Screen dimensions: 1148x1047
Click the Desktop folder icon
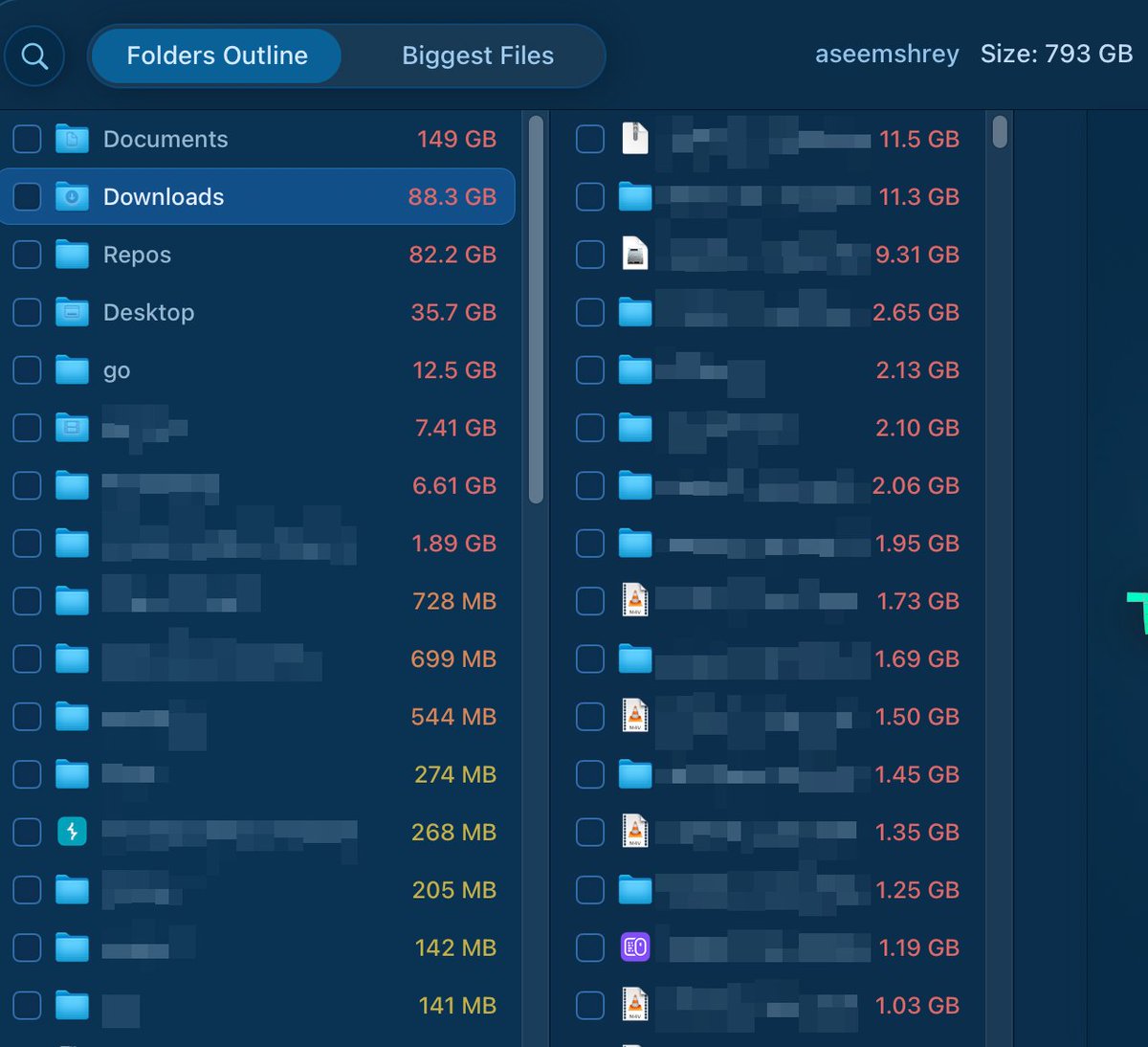[x=72, y=312]
